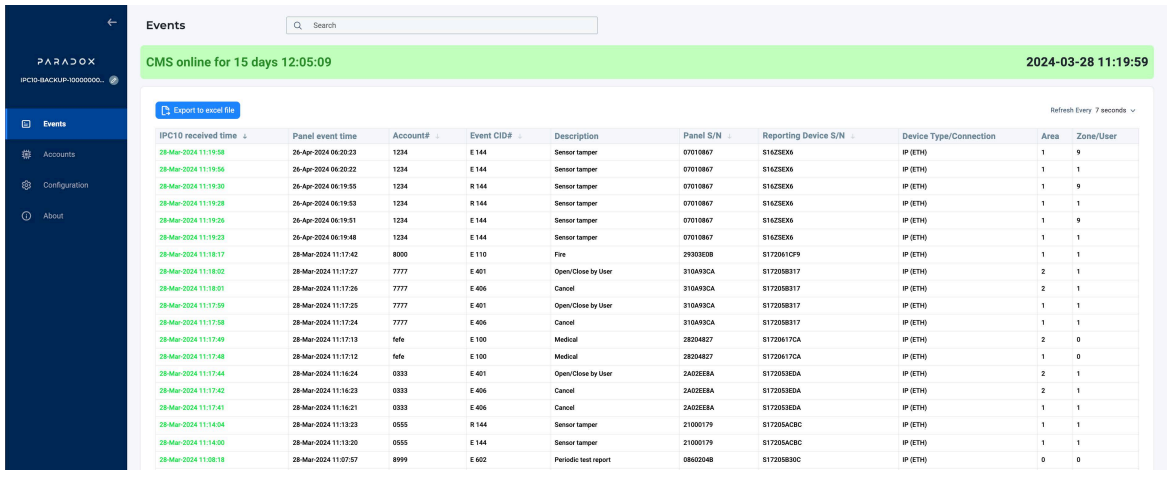Open the Refresh Every 7 seconds dropdown

point(1115,110)
